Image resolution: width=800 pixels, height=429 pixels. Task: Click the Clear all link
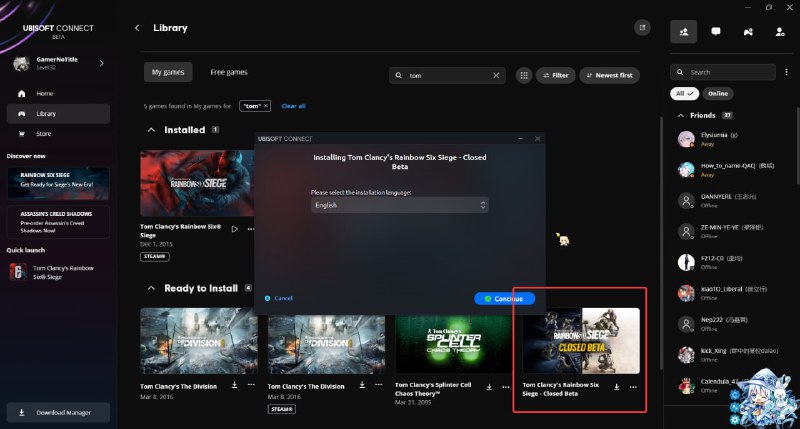point(293,105)
